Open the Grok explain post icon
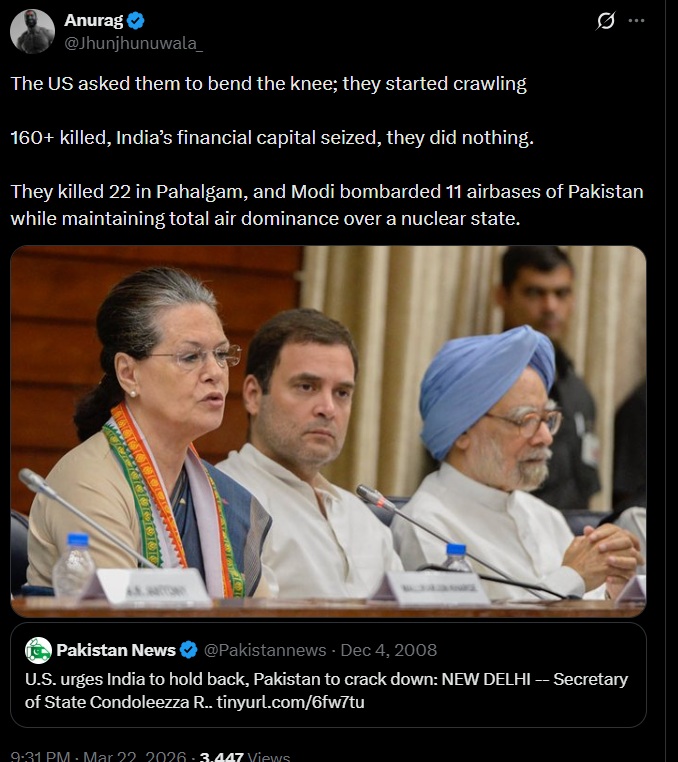 (x=606, y=21)
